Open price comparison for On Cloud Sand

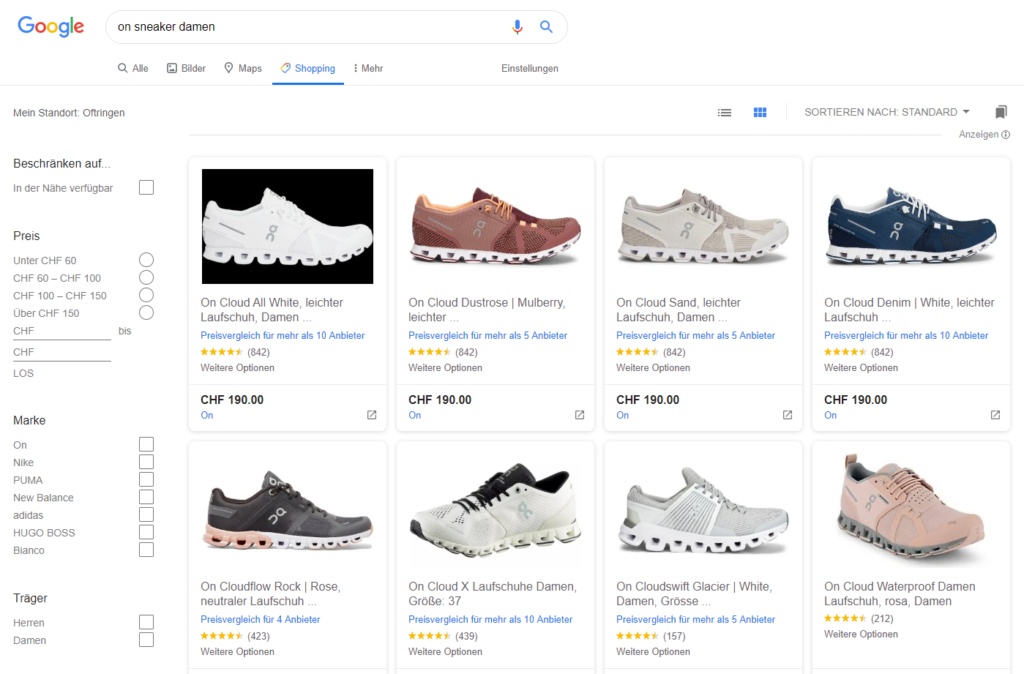(x=696, y=336)
